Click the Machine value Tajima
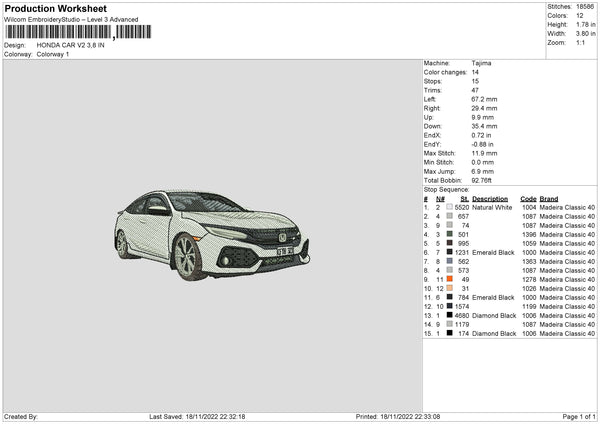This screenshot has height=424, width=600. pyautogui.click(x=481, y=63)
